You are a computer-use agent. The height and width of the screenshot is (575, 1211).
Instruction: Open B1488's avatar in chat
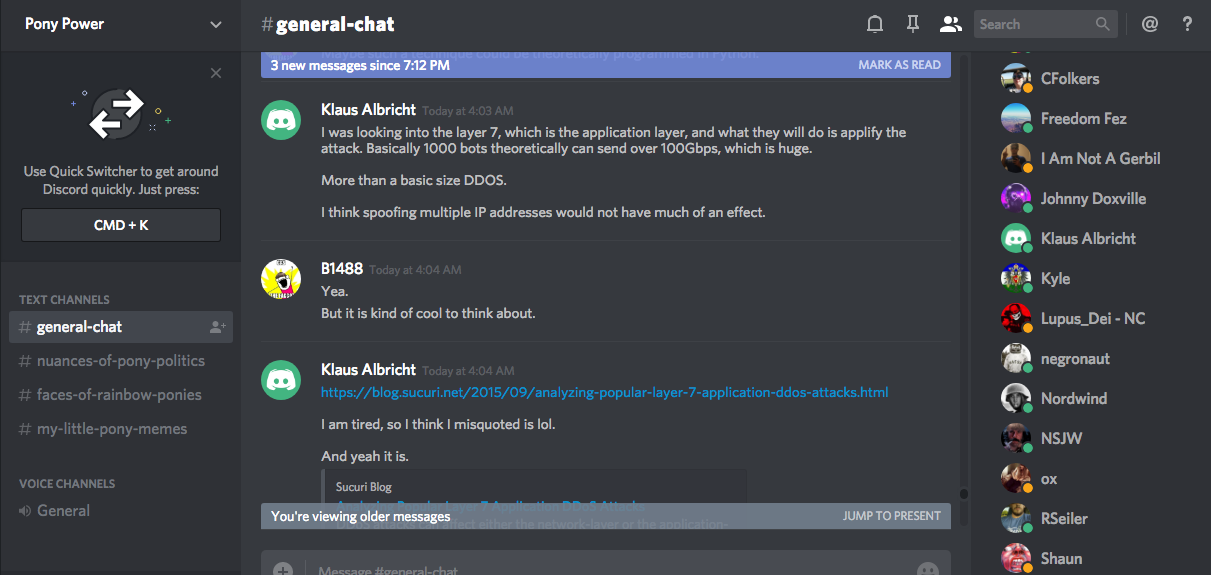coord(281,279)
